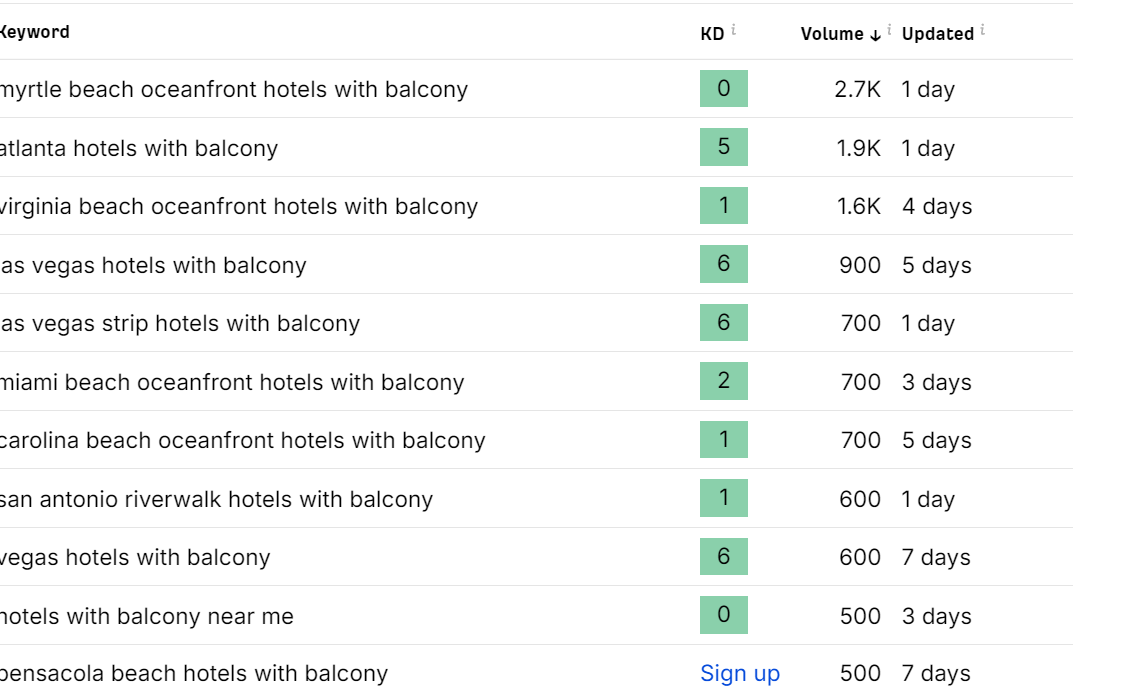Click the Volume sort descending arrow
Image resolution: width=1121 pixels, height=700 pixels.
[x=875, y=35]
